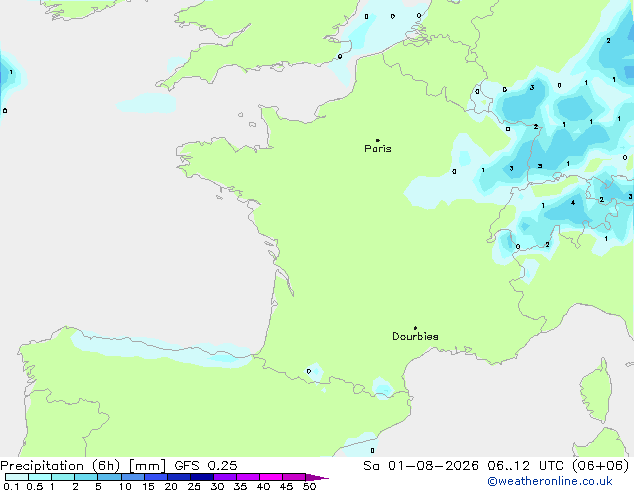
Task: Click the '4' precipitation value on the map
Action: click(573, 203)
